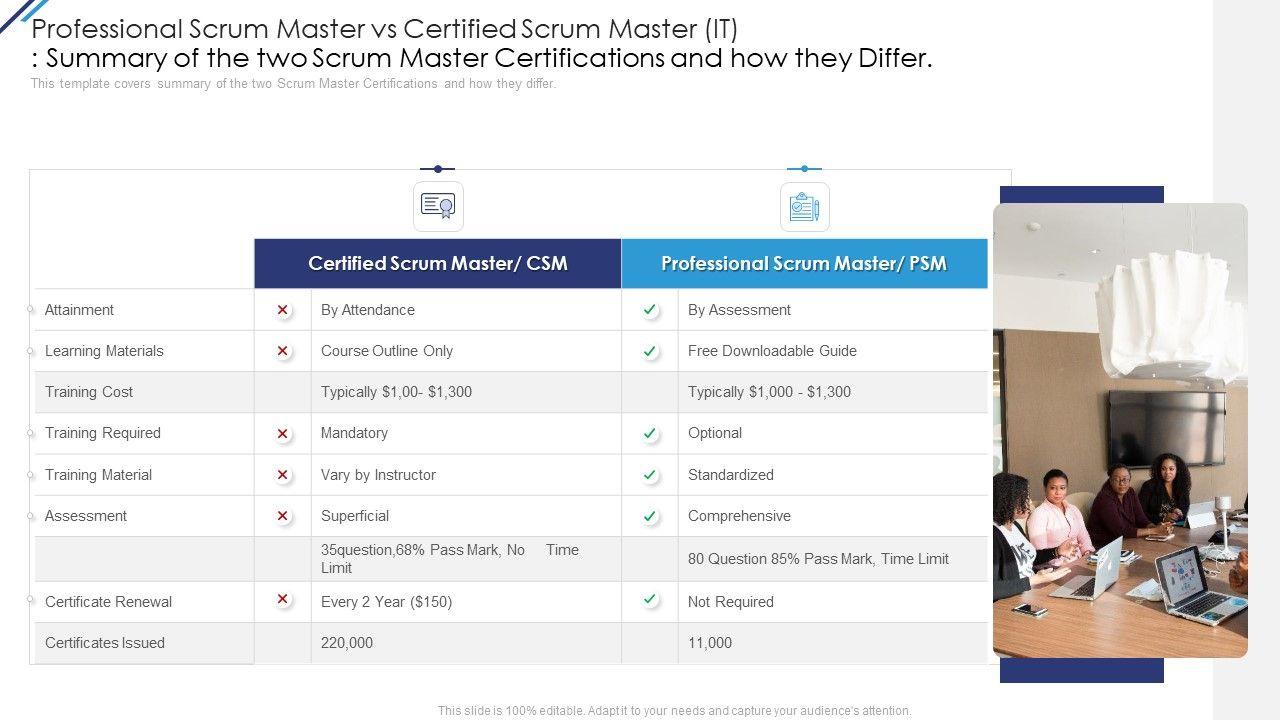Screen dimensions: 1280x720
Task: Click the green check beside Standardized
Action: click(x=650, y=475)
